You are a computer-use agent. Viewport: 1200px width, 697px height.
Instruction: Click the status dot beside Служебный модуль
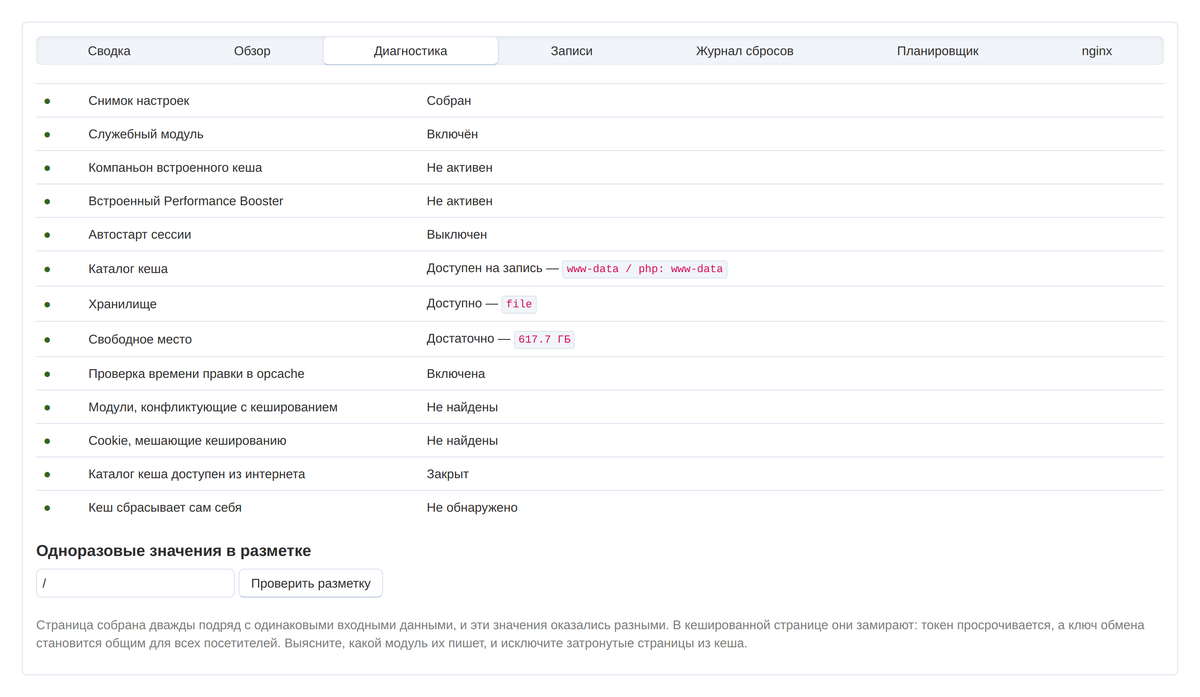(47, 134)
